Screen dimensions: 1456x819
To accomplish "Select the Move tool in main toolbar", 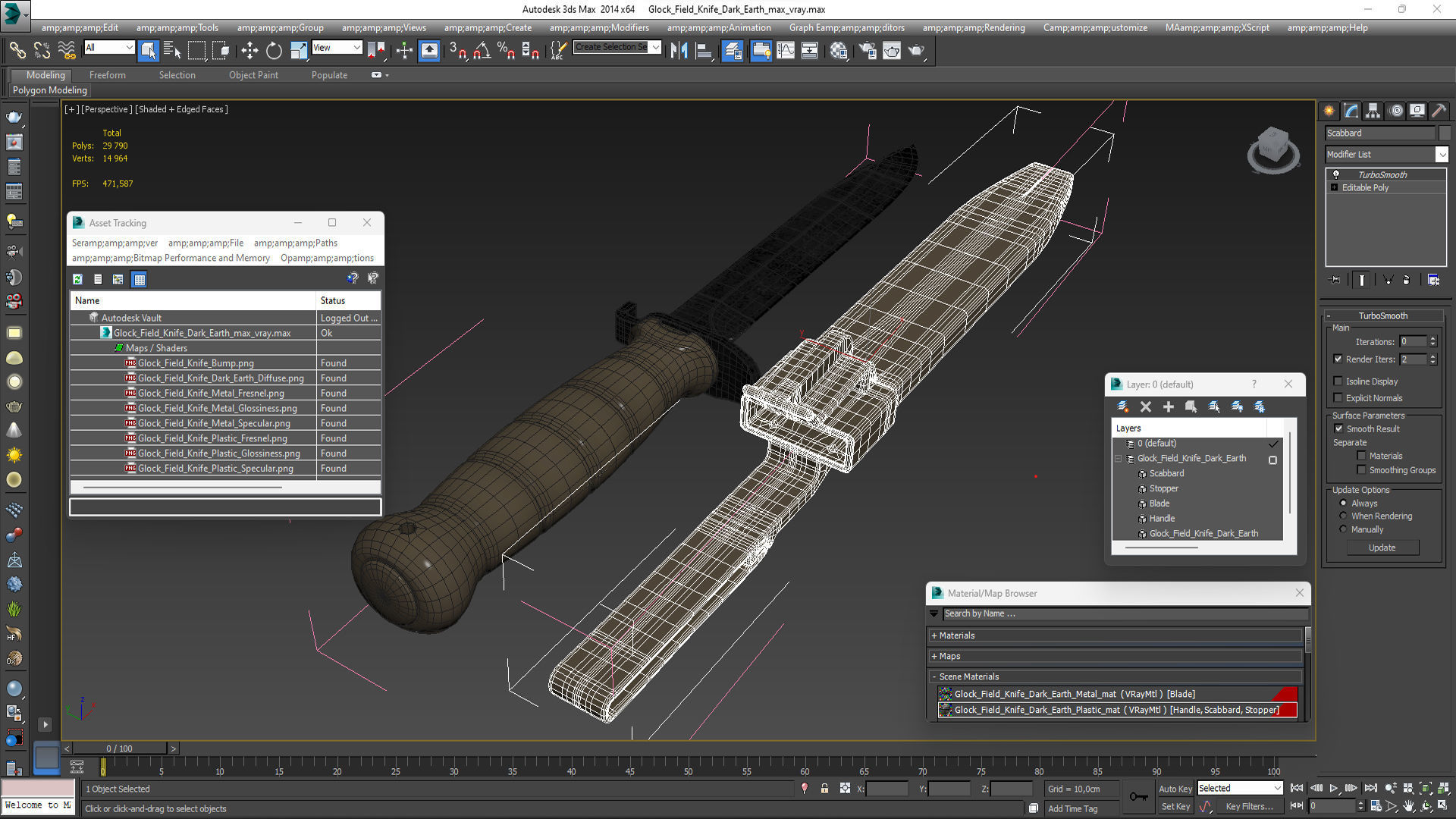I will pyautogui.click(x=249, y=51).
